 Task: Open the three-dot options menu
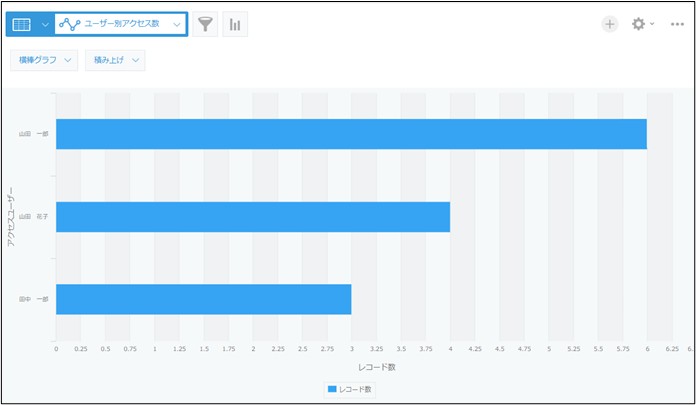pos(677,24)
